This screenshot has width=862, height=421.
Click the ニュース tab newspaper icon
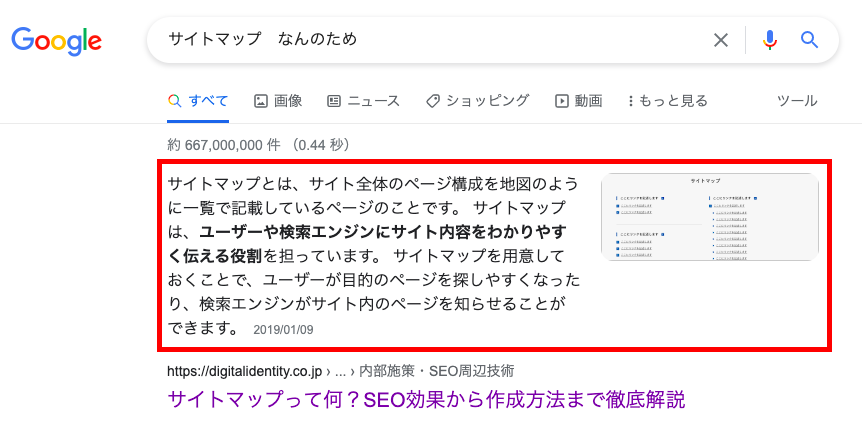(x=334, y=101)
